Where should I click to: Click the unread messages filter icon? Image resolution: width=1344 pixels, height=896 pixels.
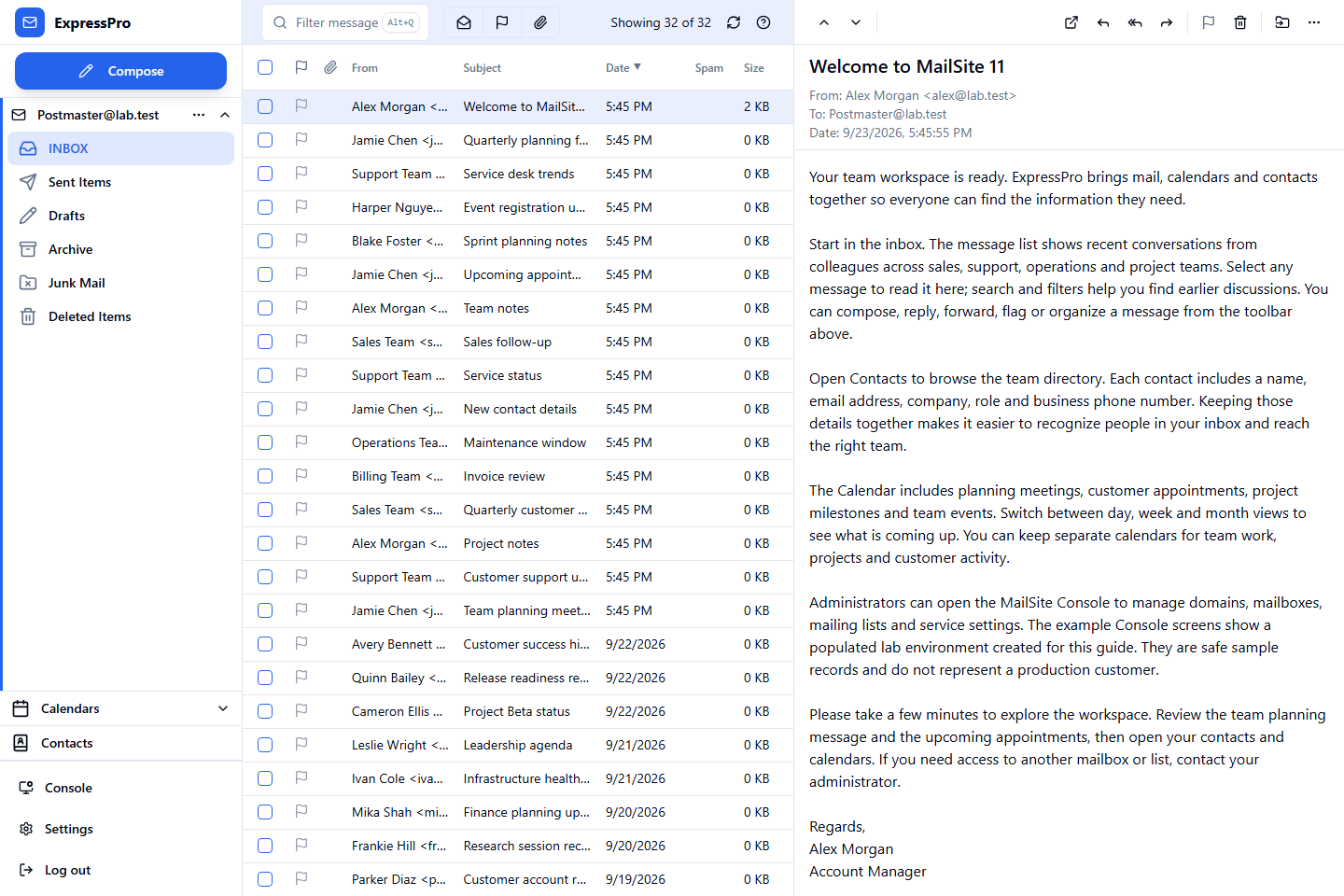tap(464, 22)
